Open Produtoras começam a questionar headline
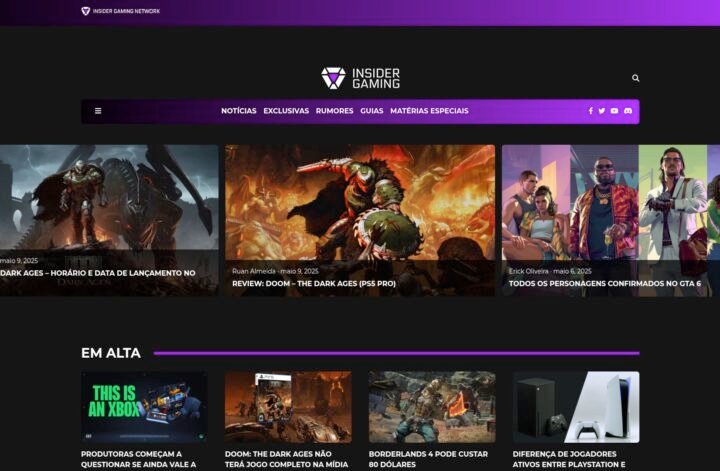Image resolution: width=720 pixels, height=471 pixels. click(x=139, y=460)
